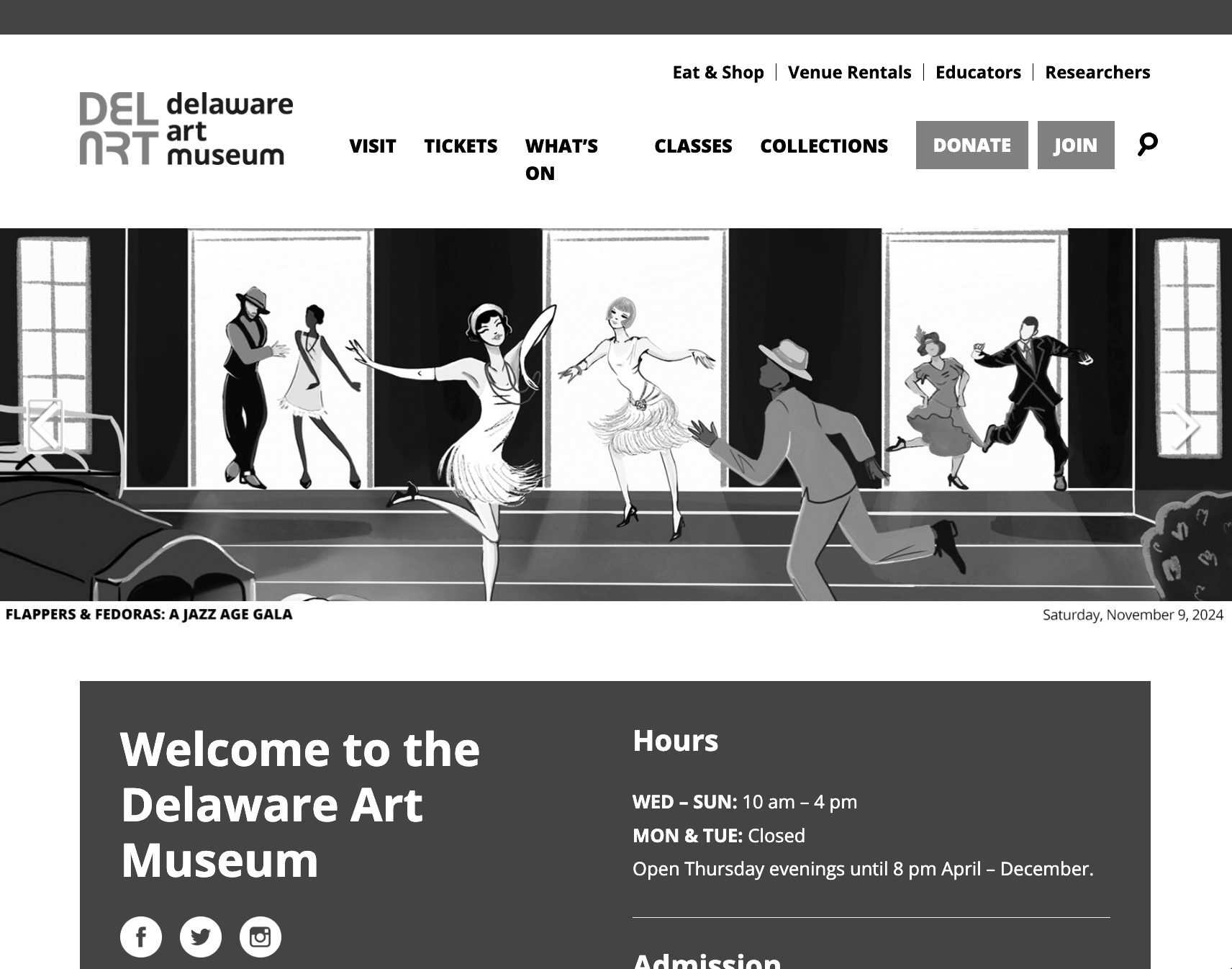The image size is (1232, 969).
Task: Click the Donate button
Action: click(x=972, y=145)
